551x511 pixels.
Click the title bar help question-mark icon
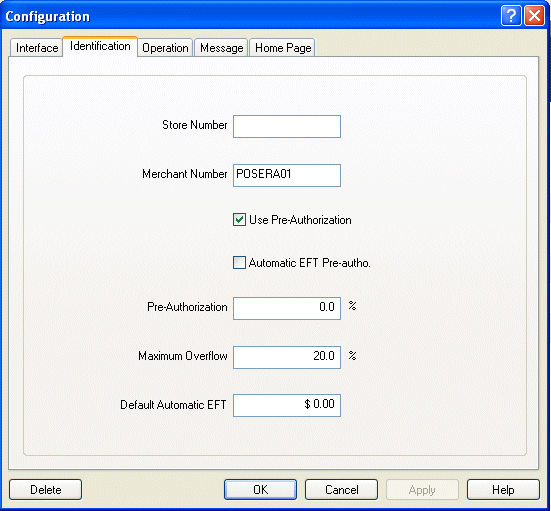(x=511, y=15)
